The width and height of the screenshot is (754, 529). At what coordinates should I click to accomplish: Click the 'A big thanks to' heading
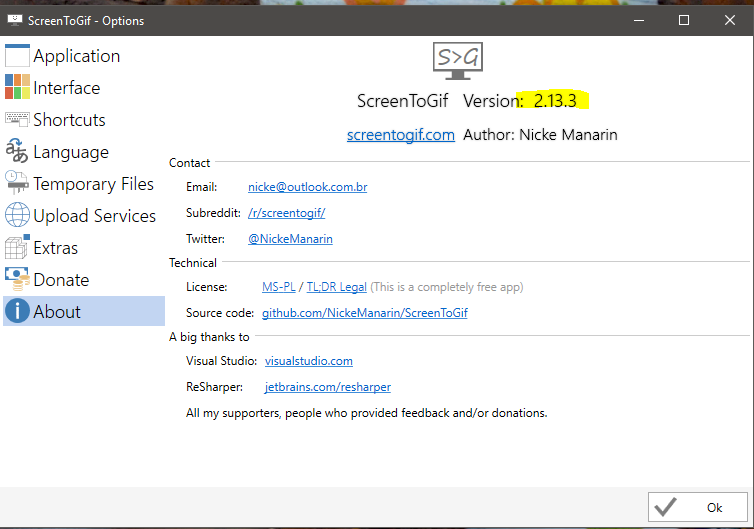(209, 337)
